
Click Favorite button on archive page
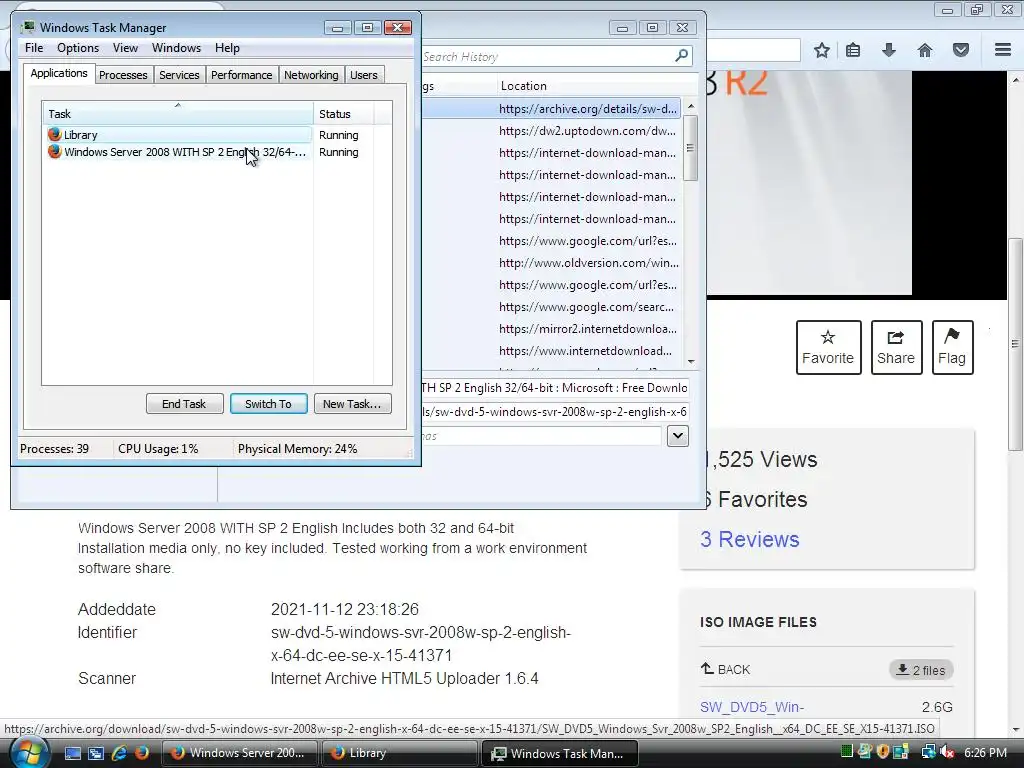tap(828, 347)
